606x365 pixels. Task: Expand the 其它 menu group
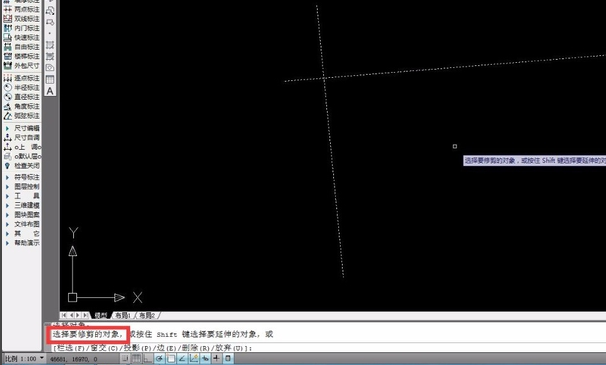pos(22,234)
